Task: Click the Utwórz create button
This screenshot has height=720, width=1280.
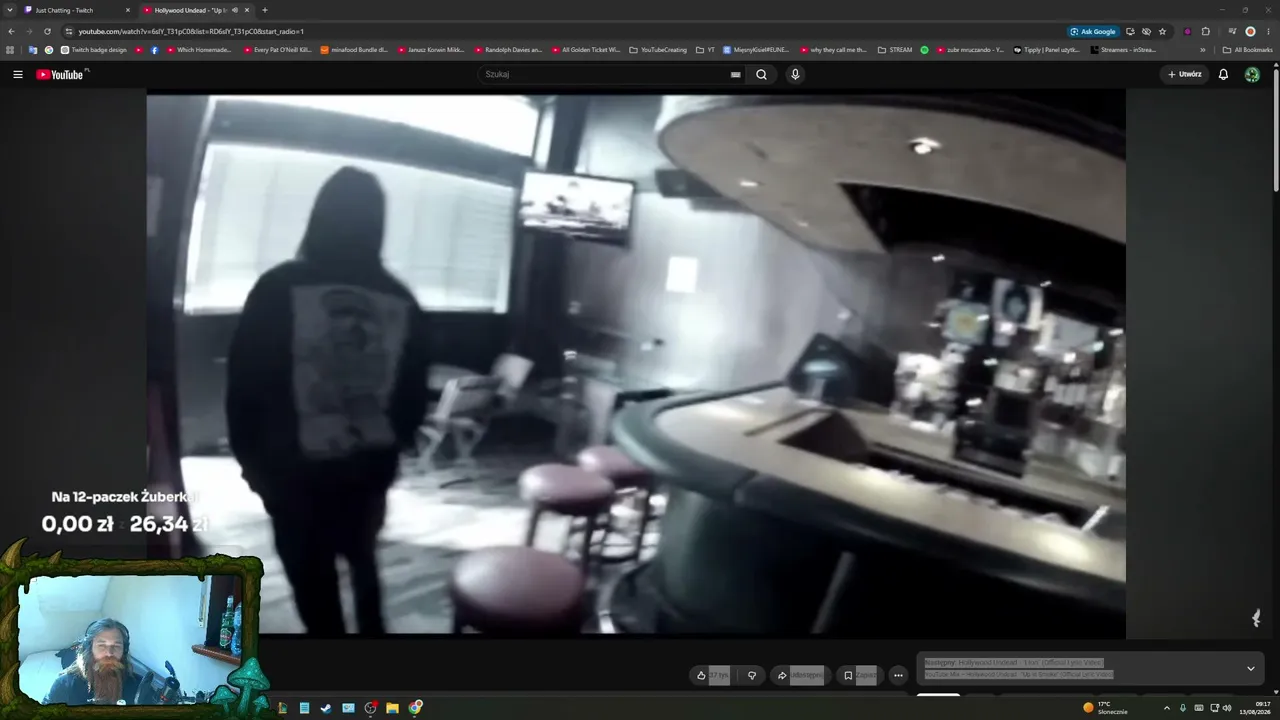Action: coord(1184,74)
